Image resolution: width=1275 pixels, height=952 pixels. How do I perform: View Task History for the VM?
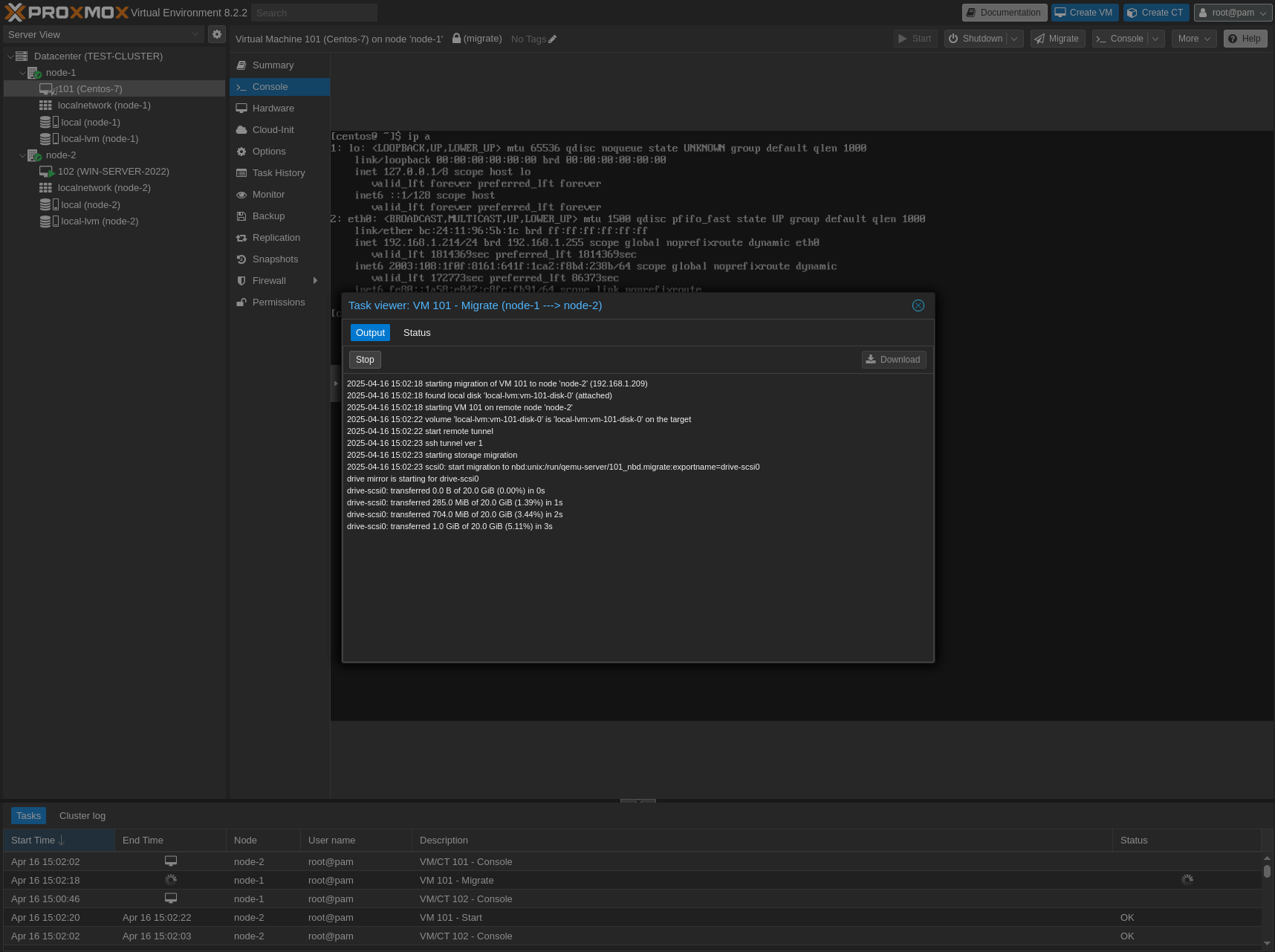click(x=279, y=172)
